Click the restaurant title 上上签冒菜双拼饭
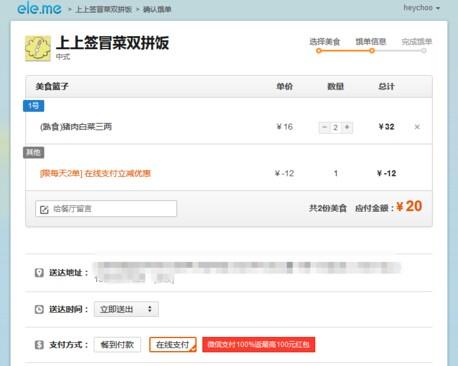This screenshot has height=366, width=458. click(112, 43)
